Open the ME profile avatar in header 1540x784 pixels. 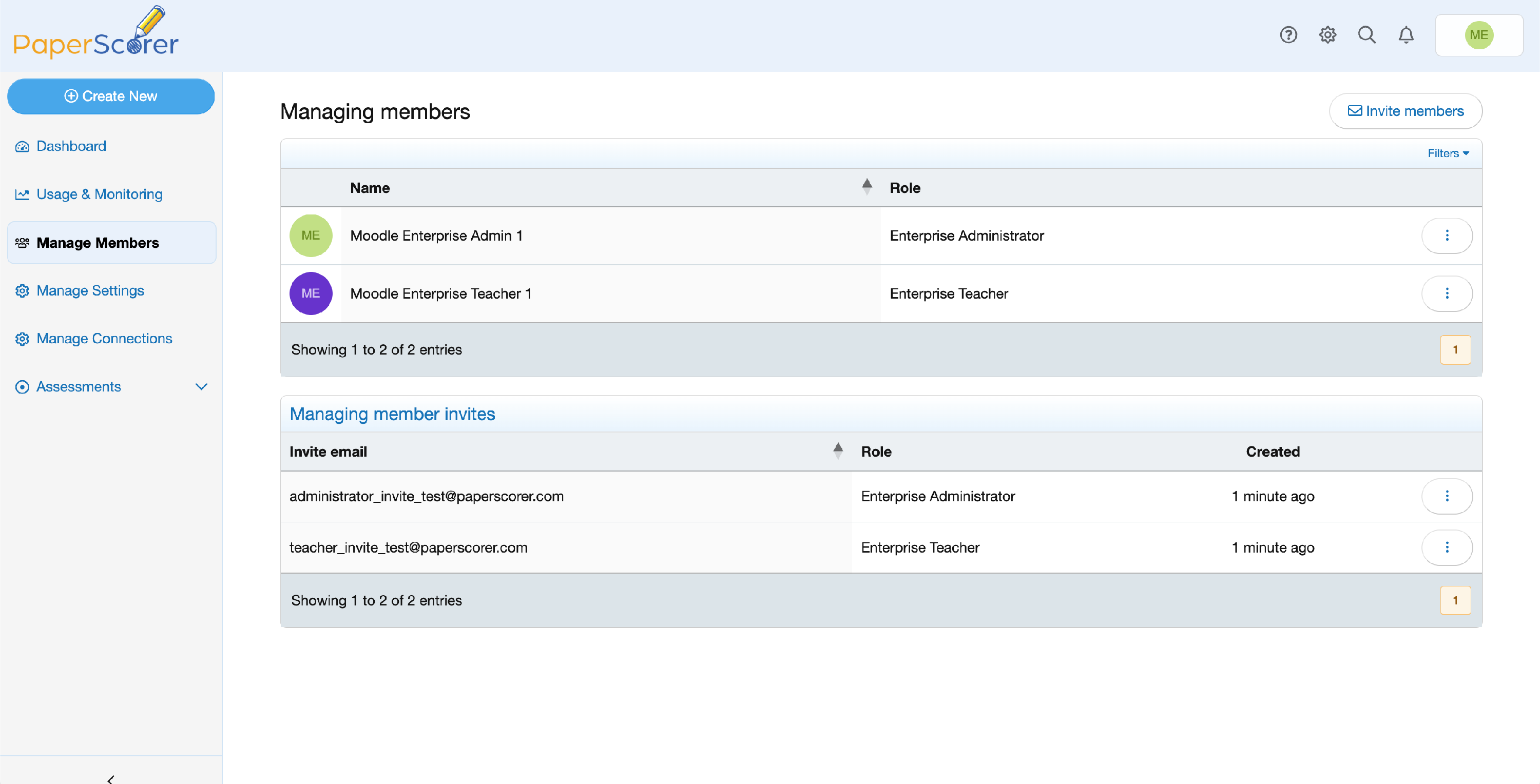point(1479,35)
